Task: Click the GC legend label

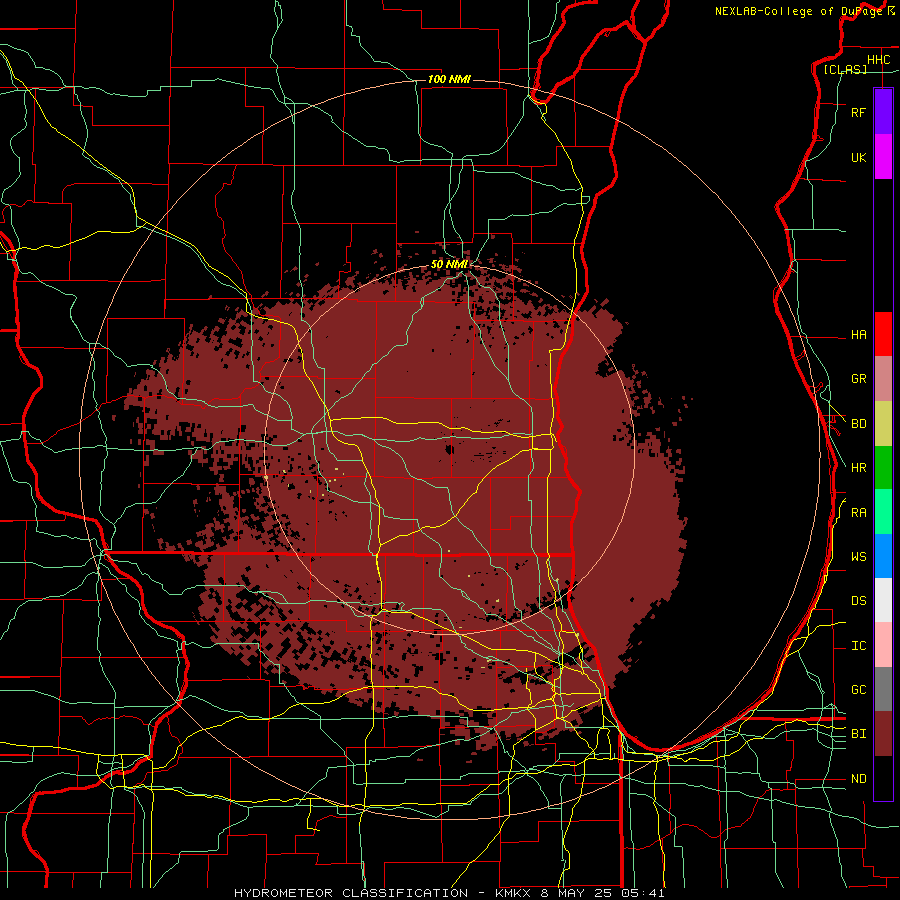Action: [x=858, y=690]
